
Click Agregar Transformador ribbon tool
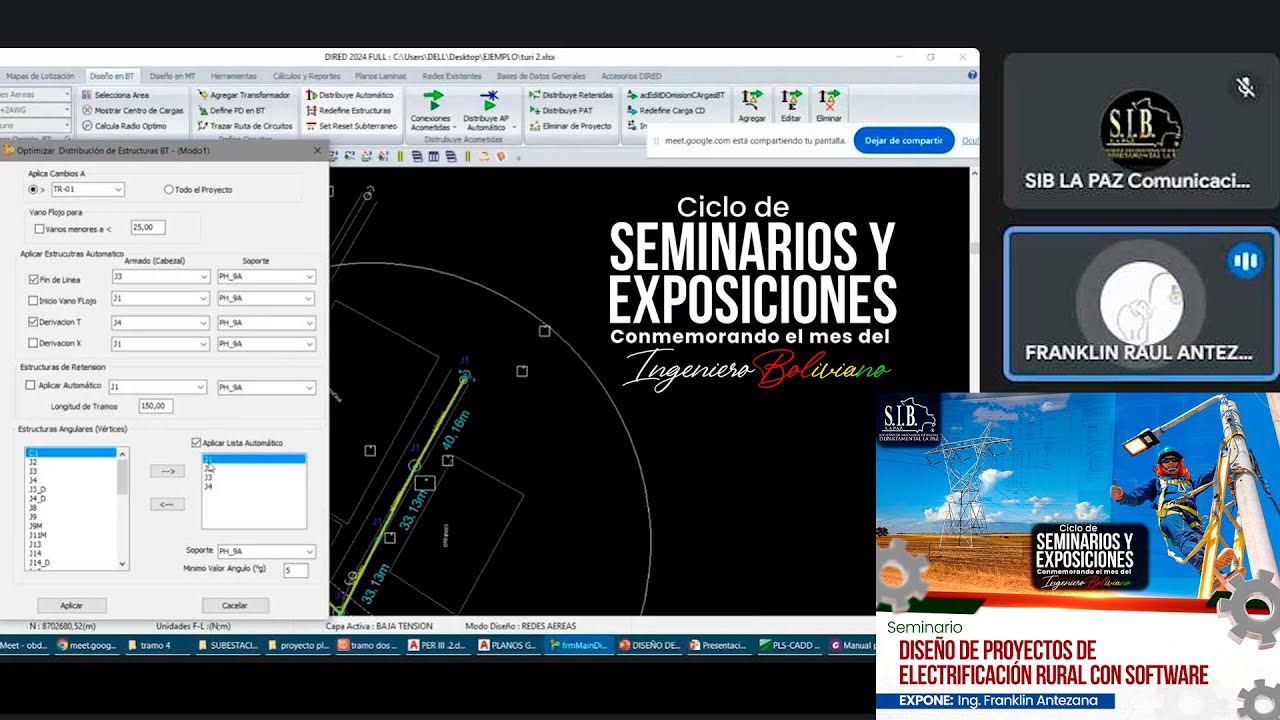click(x=243, y=95)
